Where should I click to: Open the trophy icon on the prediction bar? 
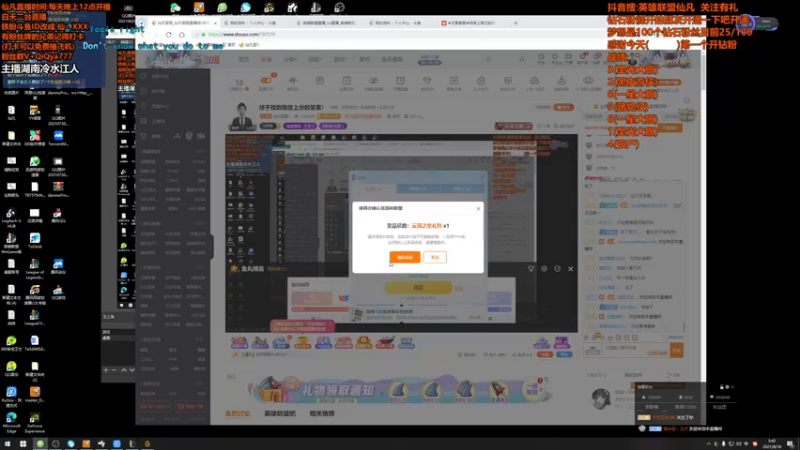pos(531,269)
